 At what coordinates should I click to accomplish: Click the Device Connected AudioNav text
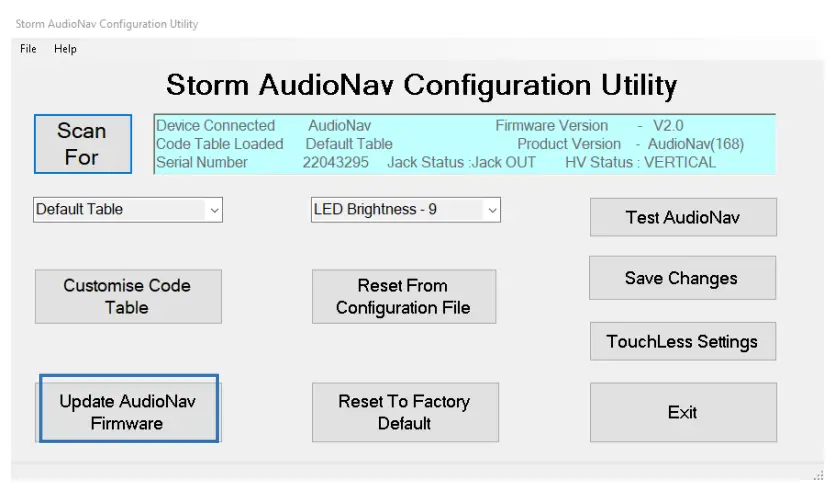[x=264, y=125]
